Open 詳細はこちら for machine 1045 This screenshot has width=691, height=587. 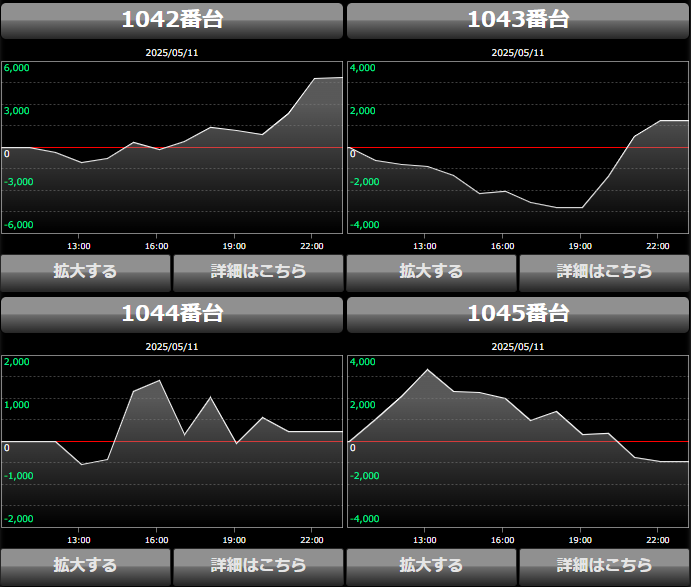pyautogui.click(x=605, y=567)
